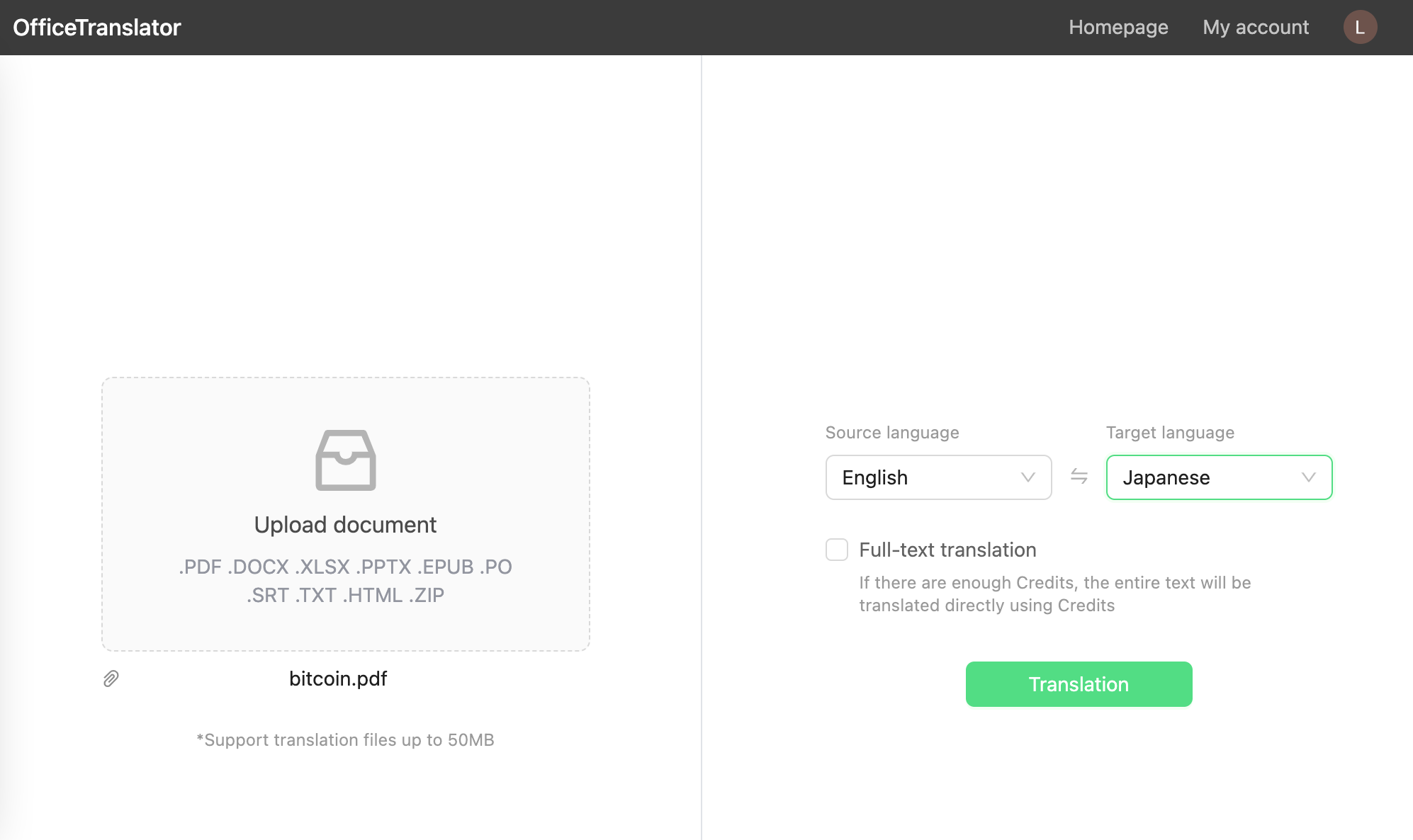The width and height of the screenshot is (1413, 840).
Task: Click the bitcoin.pdf uploaded file name
Action: 338,679
